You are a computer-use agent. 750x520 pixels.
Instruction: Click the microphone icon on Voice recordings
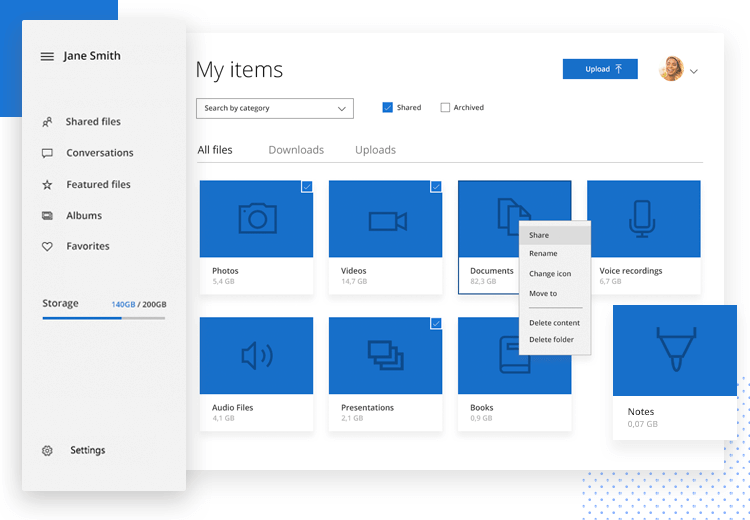point(641,219)
